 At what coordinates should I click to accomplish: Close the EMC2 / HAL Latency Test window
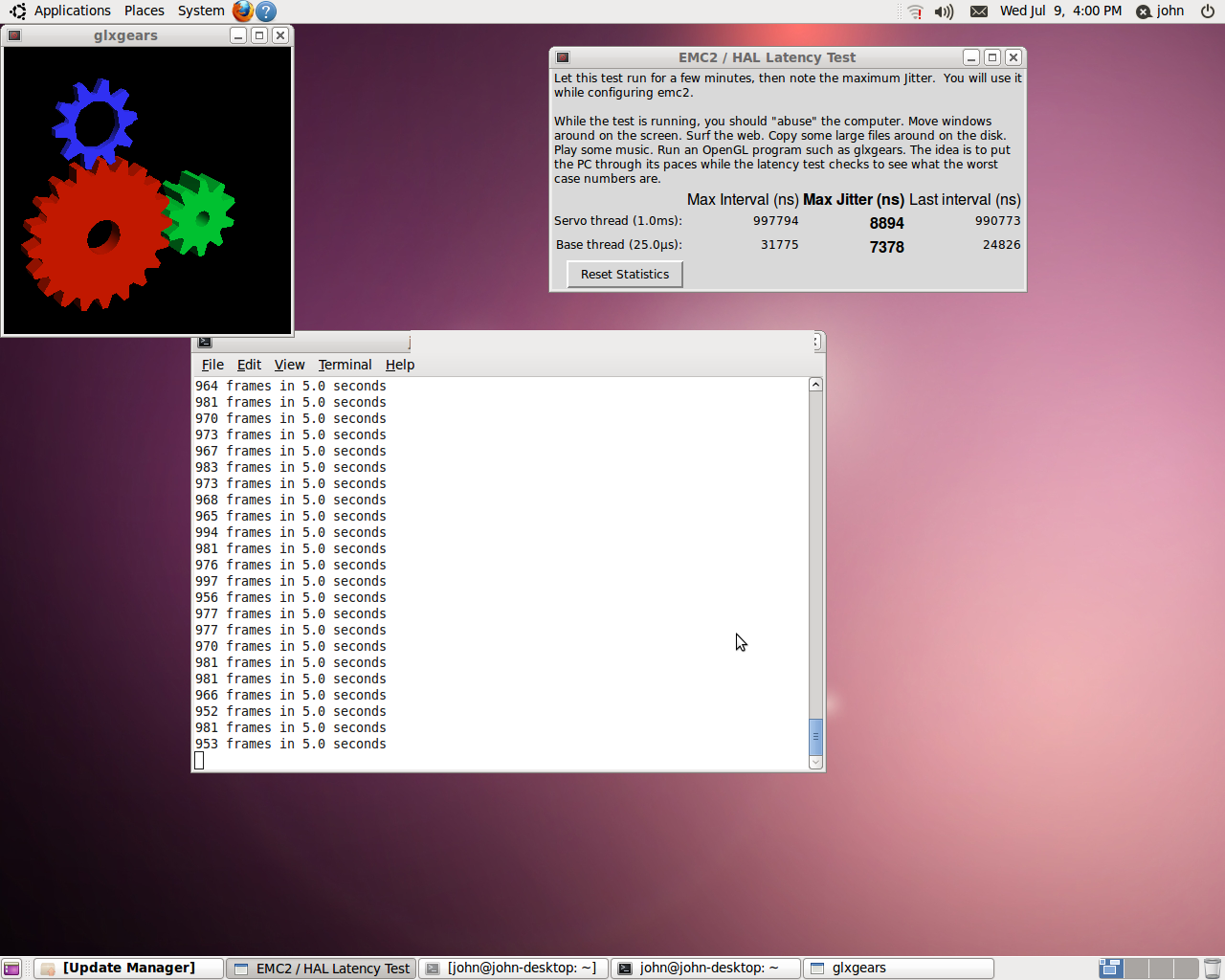pos(1013,57)
